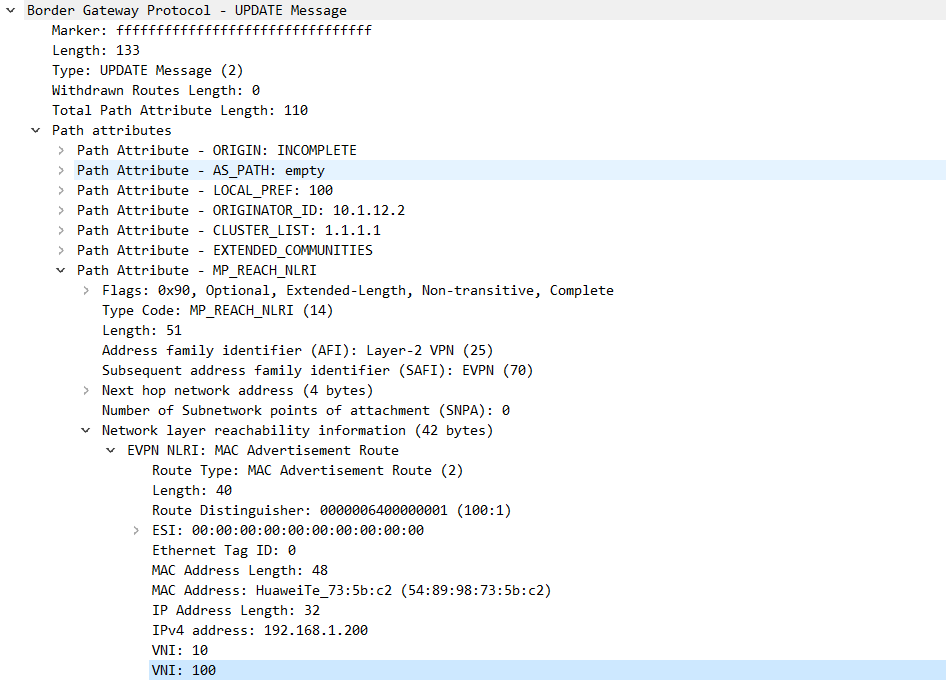Expand the ORIGINATOR_ID path attribute
The height and width of the screenshot is (681, 946).
coord(61,211)
